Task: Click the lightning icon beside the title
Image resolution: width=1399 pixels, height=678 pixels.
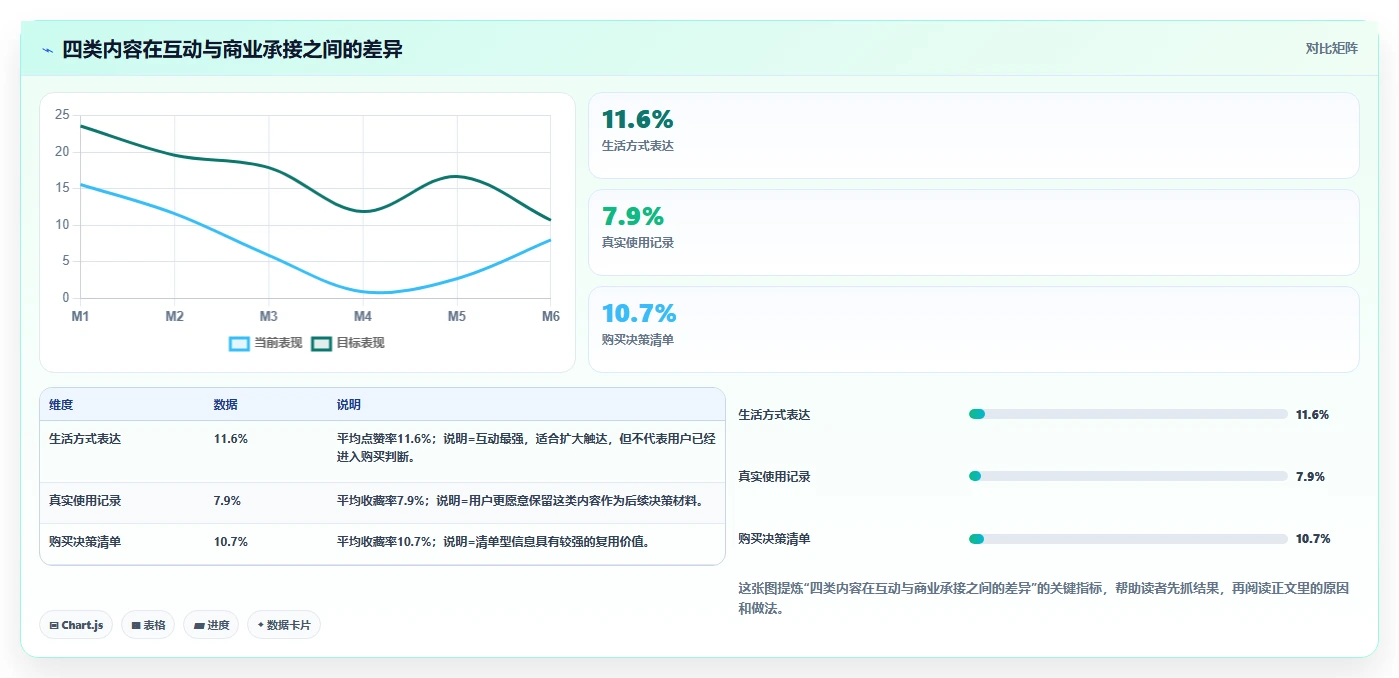Action: pyautogui.click(x=47, y=50)
